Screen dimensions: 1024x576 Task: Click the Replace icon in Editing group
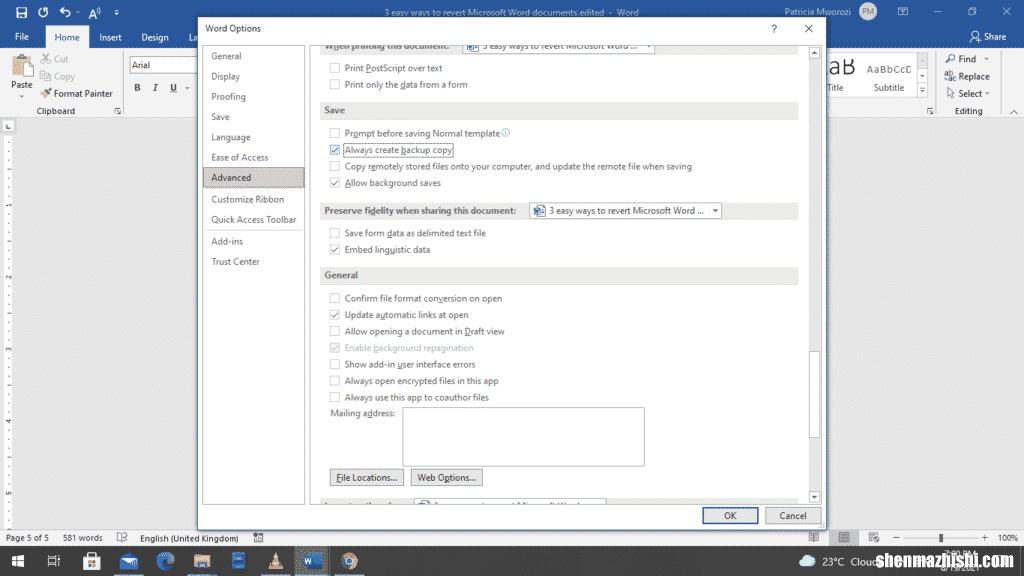click(x=950, y=76)
